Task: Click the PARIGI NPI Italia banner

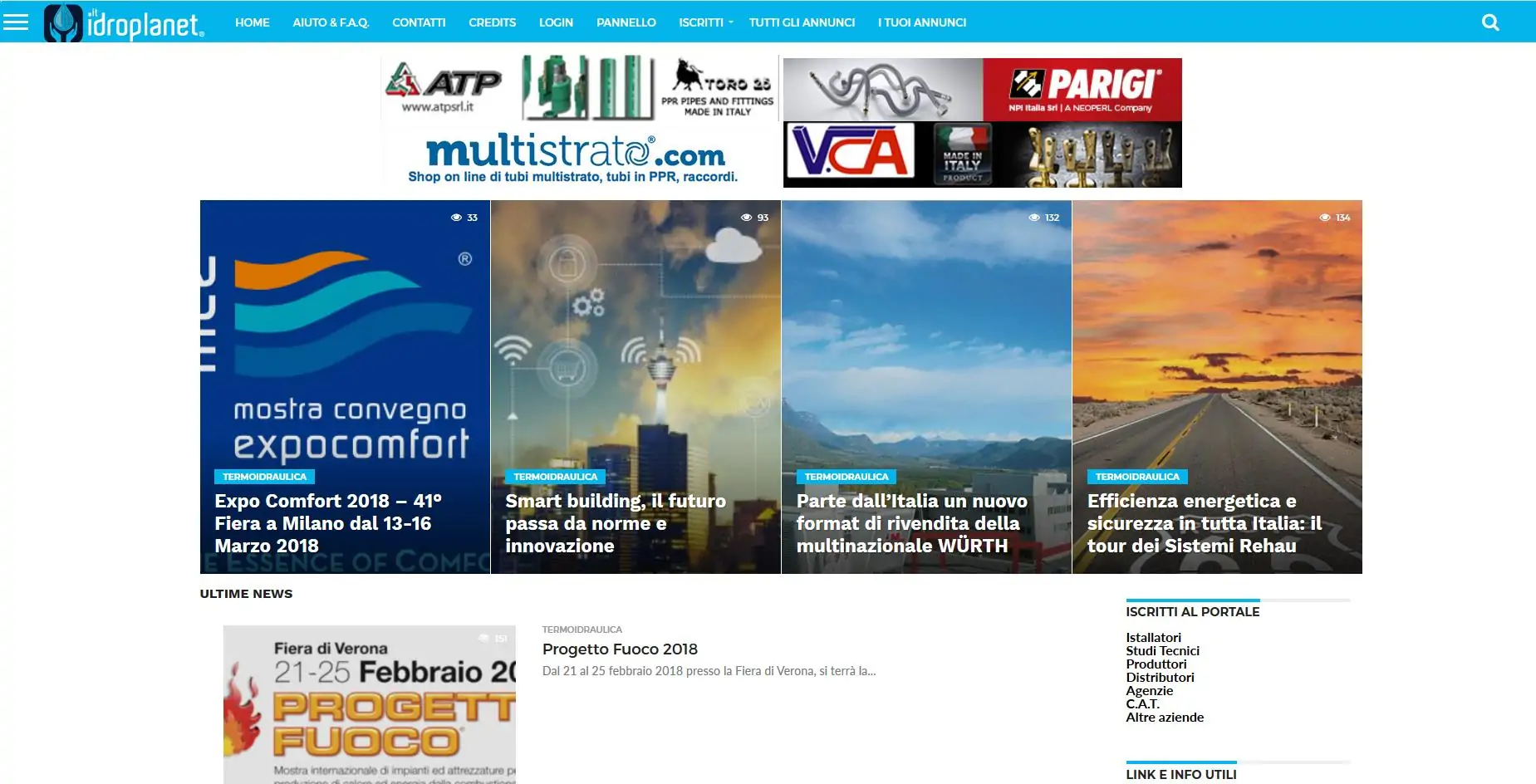Action: [x=983, y=89]
